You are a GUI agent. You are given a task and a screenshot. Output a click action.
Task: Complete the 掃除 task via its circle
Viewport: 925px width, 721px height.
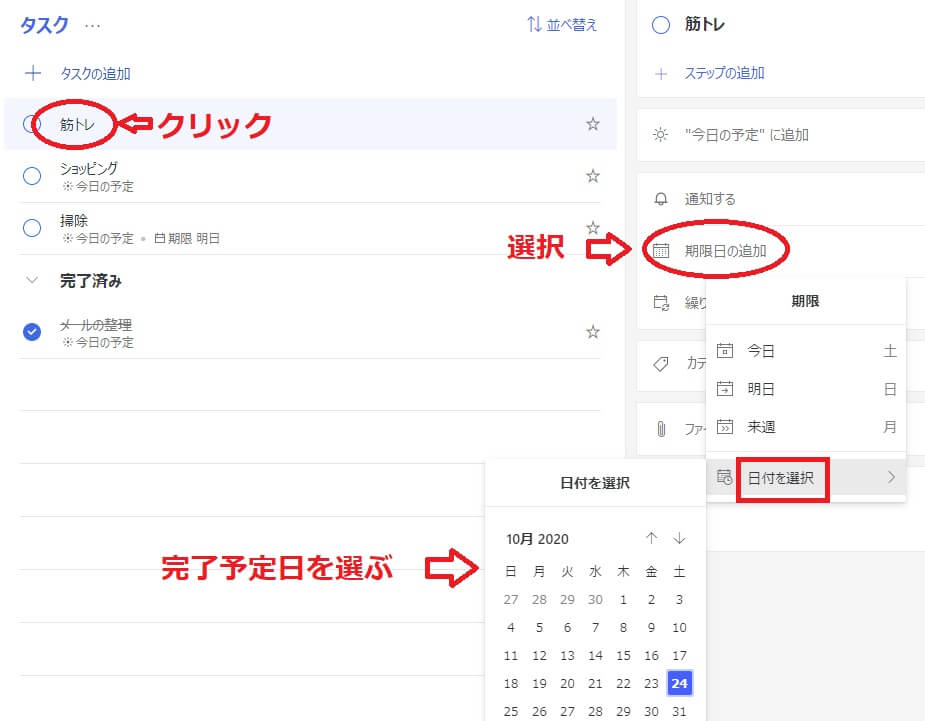pos(32,228)
